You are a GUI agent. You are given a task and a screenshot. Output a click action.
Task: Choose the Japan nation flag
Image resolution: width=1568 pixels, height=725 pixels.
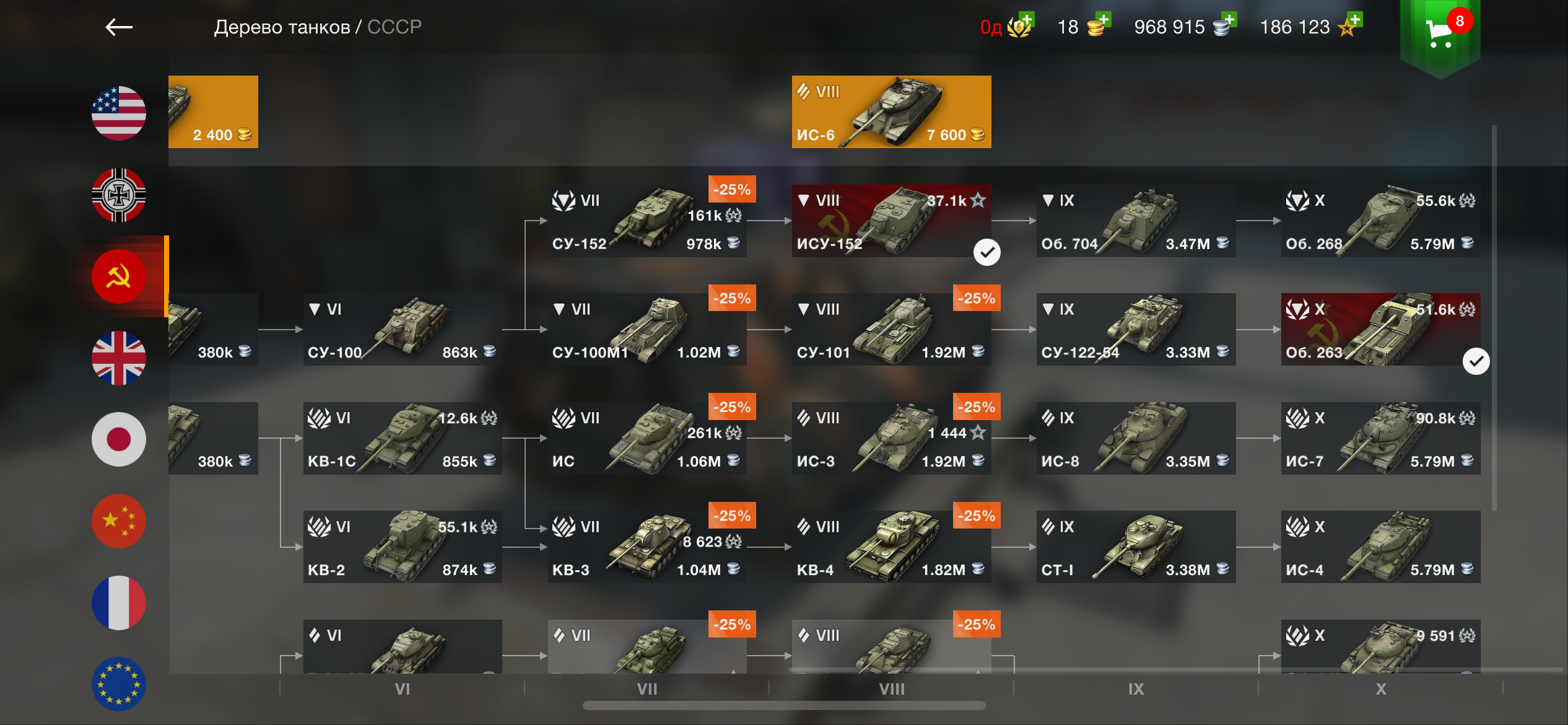[119, 439]
